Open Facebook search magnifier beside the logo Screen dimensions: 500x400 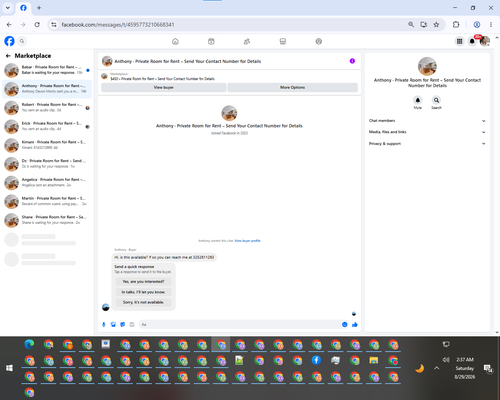(x=22, y=41)
